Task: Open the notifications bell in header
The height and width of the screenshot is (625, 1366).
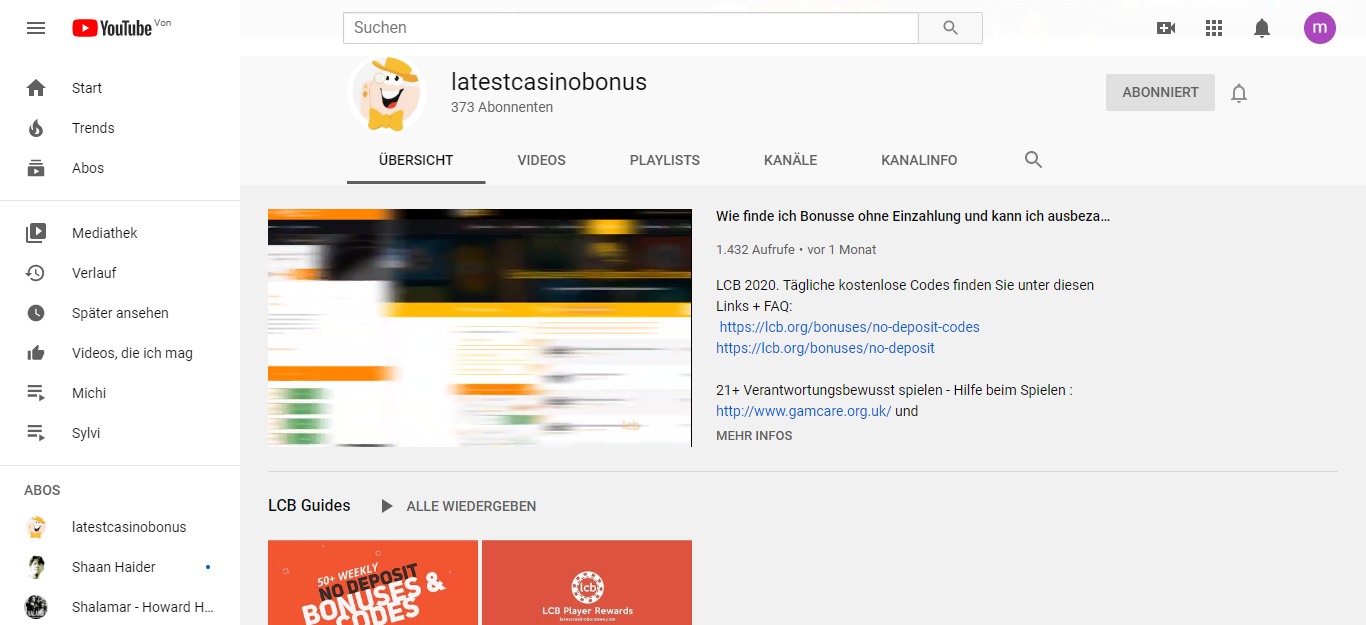Action: click(1262, 28)
